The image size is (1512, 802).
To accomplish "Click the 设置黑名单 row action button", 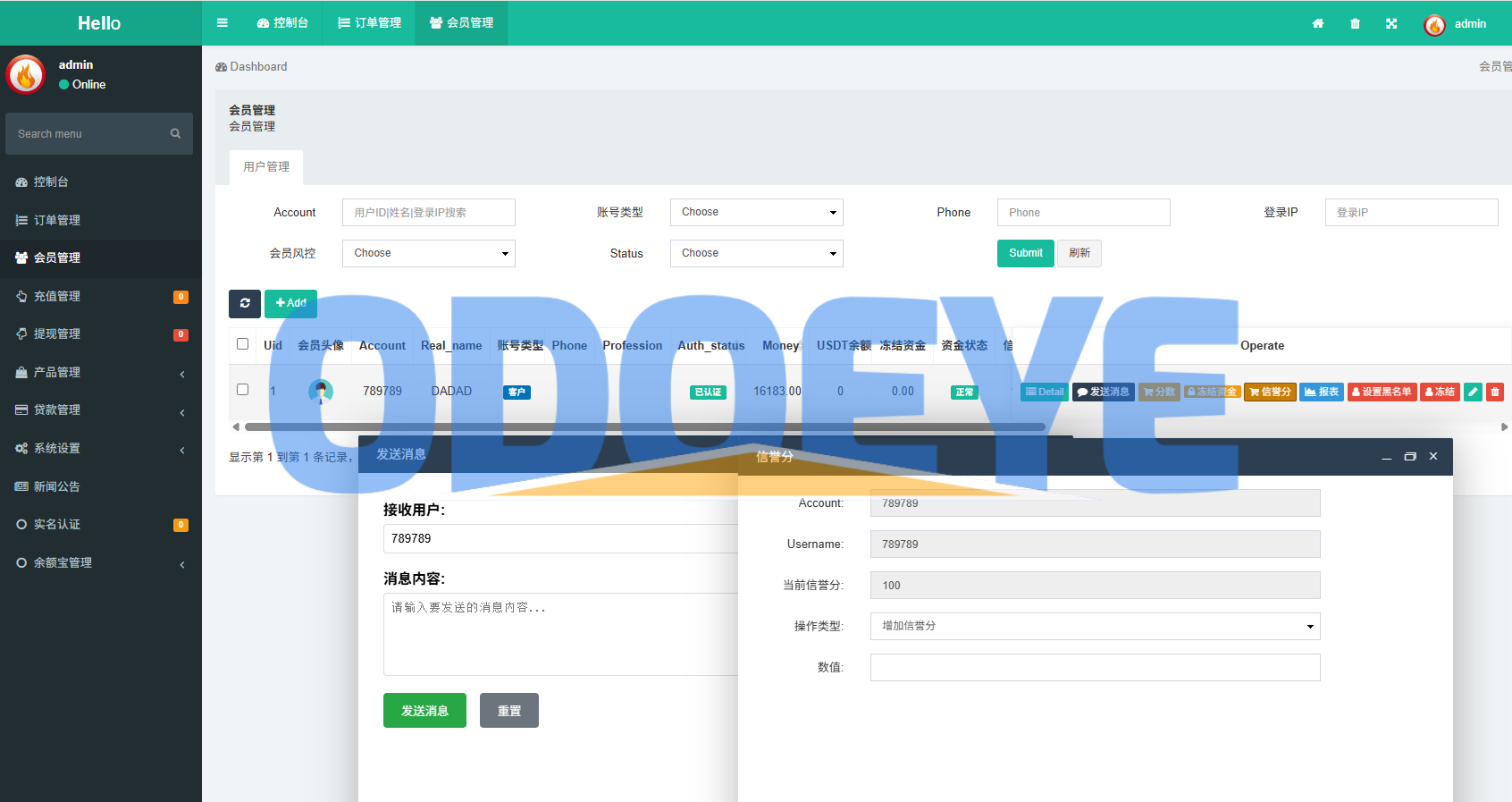I will 1382,392.
